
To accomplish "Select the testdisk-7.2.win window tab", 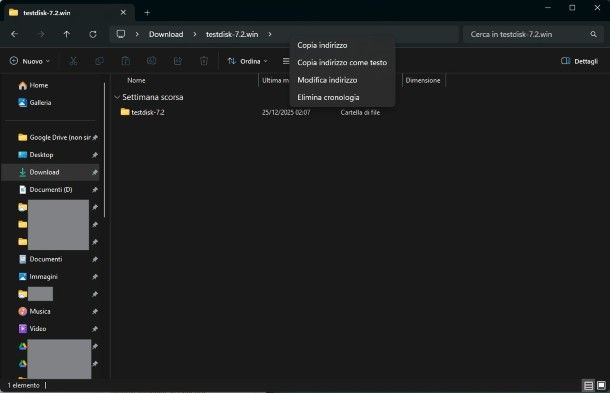I will (69, 12).
